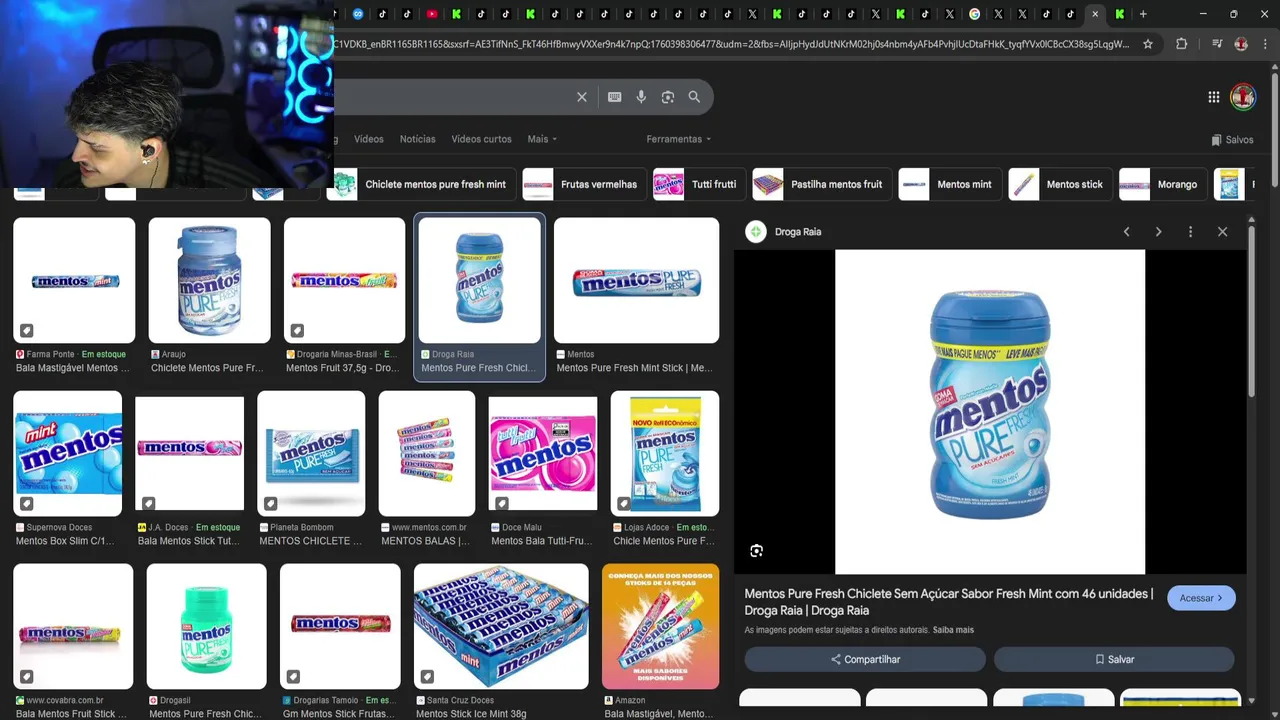Open the Lojas Adoce Chicle Mentos thumbnail
The image size is (1280, 720).
(665, 453)
